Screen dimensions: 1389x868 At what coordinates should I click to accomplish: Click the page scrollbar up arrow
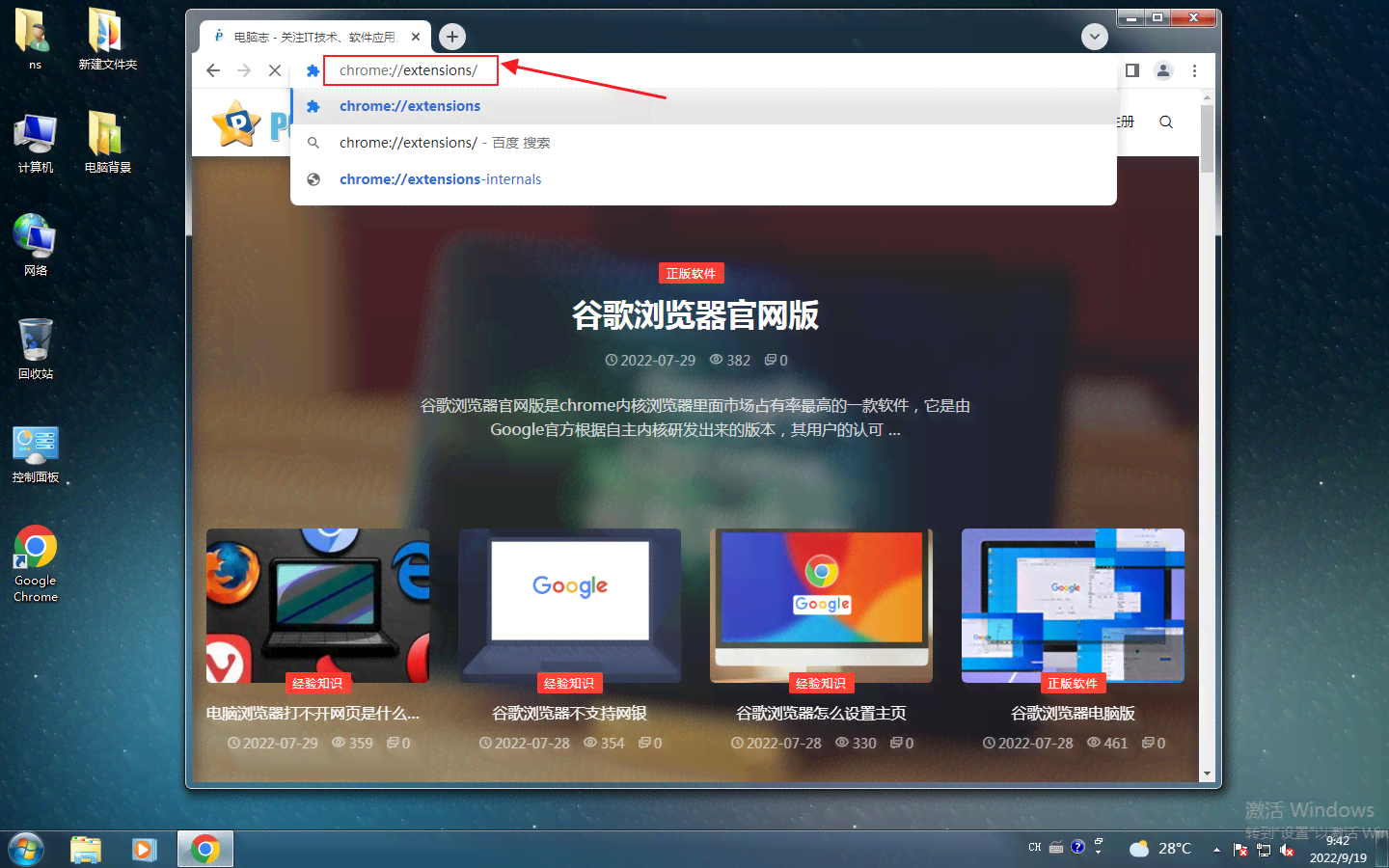1207,97
